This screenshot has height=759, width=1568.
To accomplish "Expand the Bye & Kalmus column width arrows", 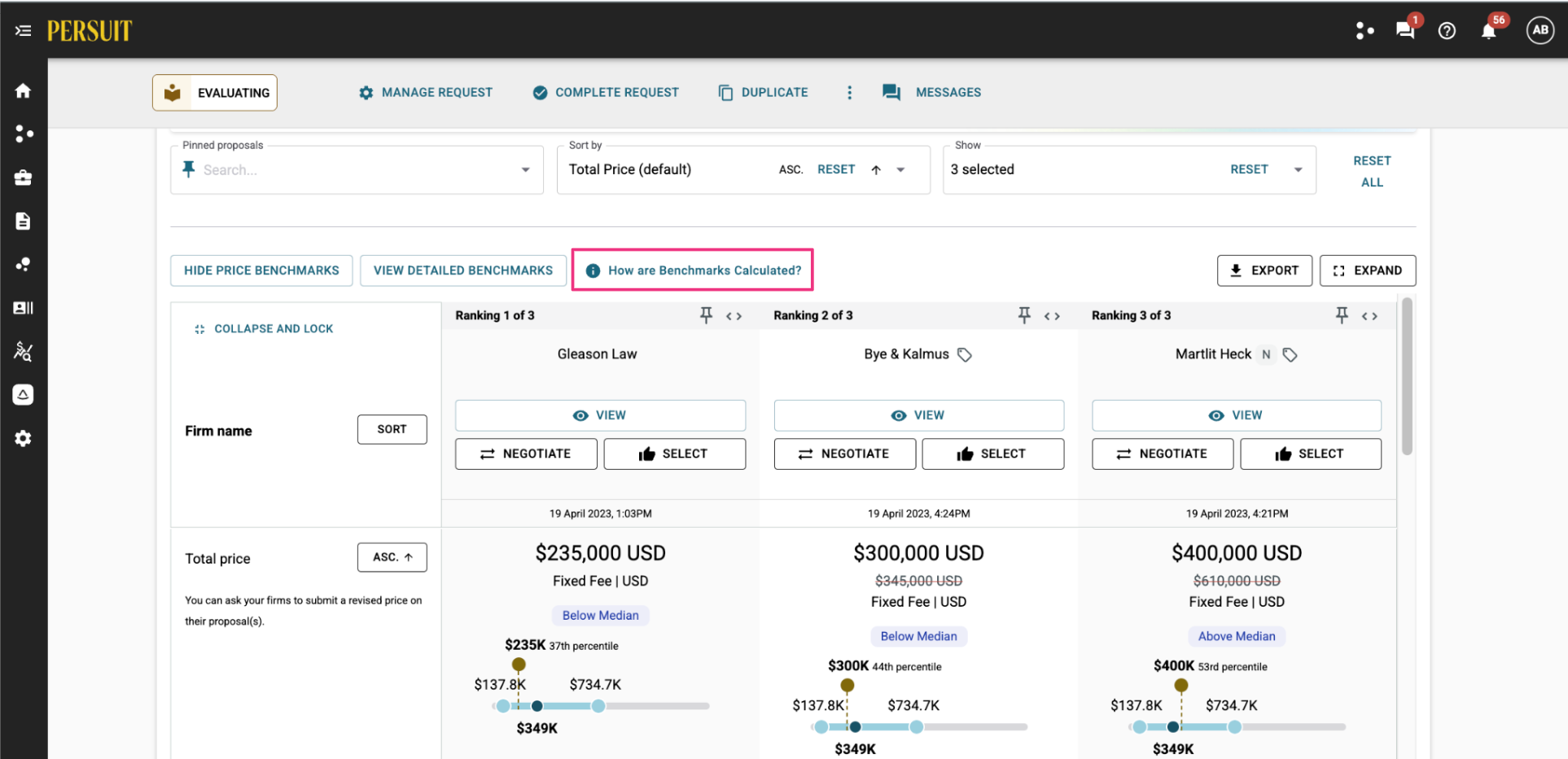I will coord(1052,316).
